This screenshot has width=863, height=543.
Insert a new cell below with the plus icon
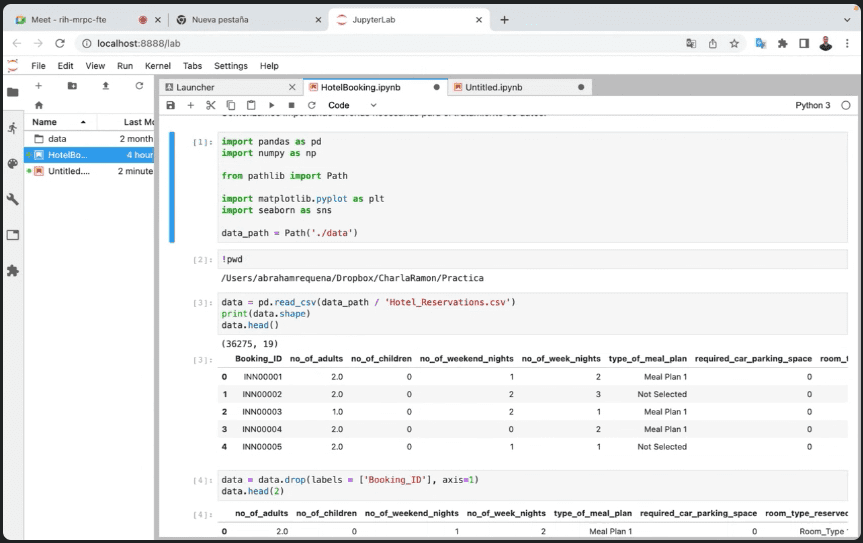coord(190,105)
